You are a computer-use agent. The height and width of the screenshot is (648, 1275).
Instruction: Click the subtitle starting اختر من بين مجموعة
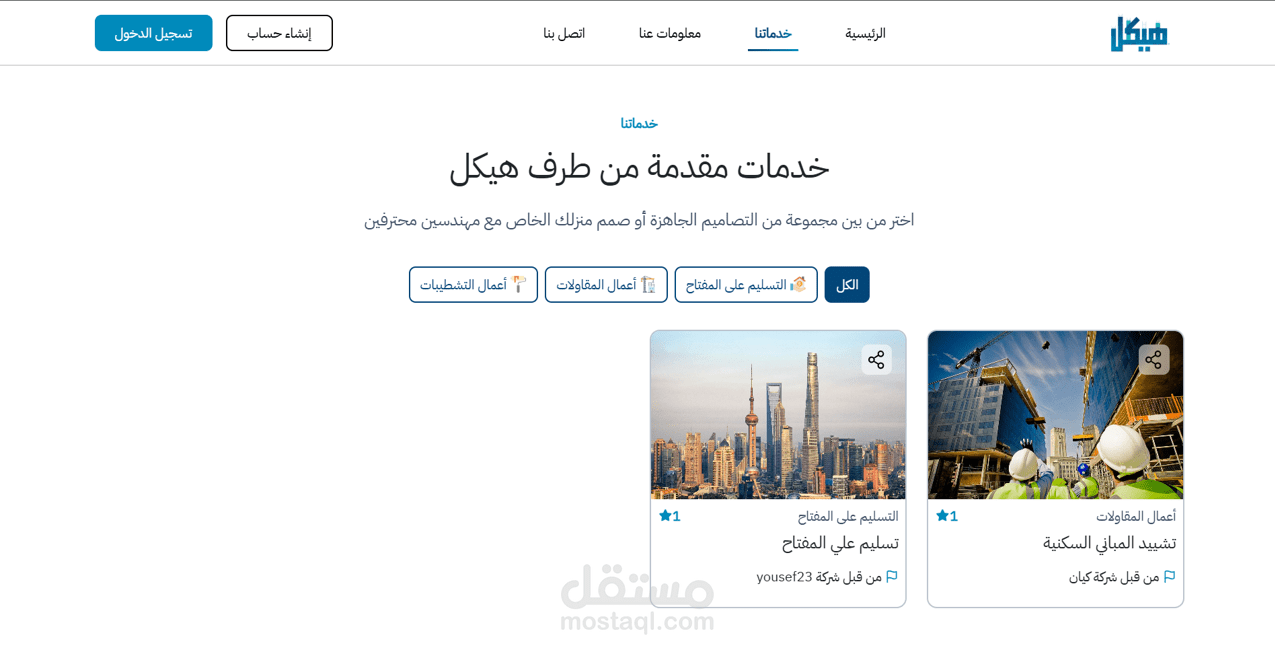pyautogui.click(x=639, y=219)
